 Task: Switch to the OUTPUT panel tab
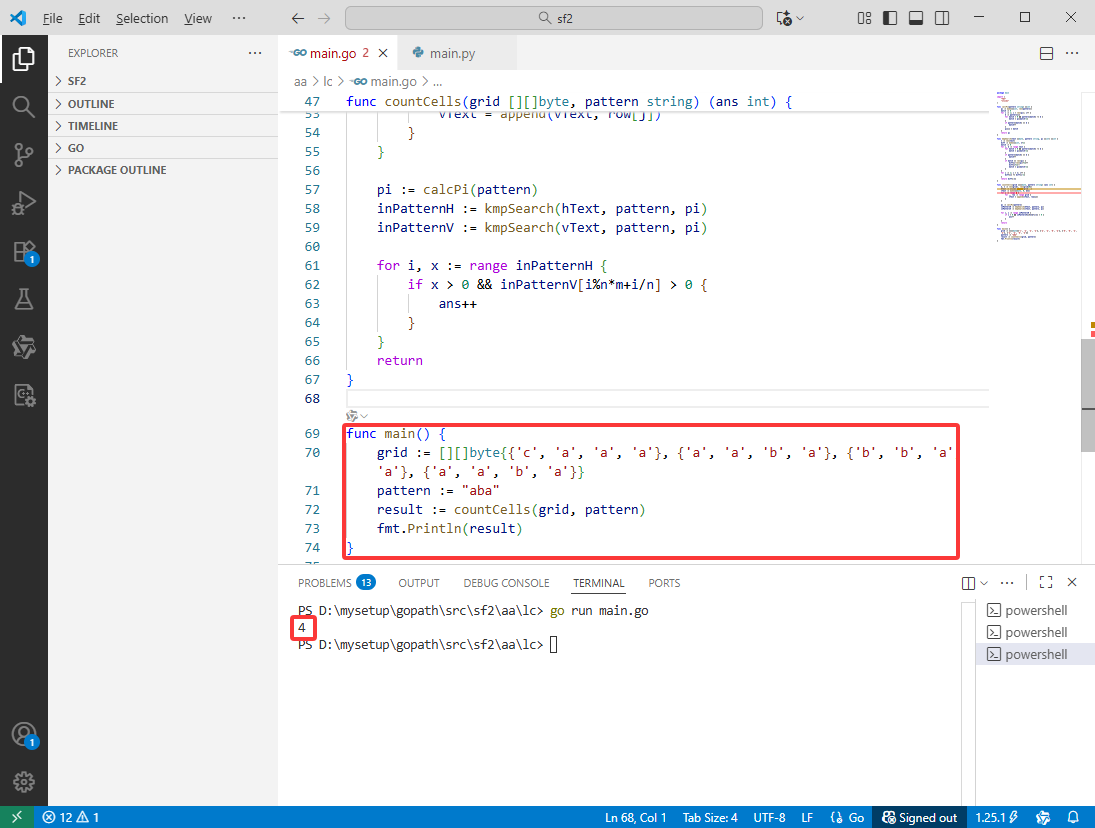point(418,582)
